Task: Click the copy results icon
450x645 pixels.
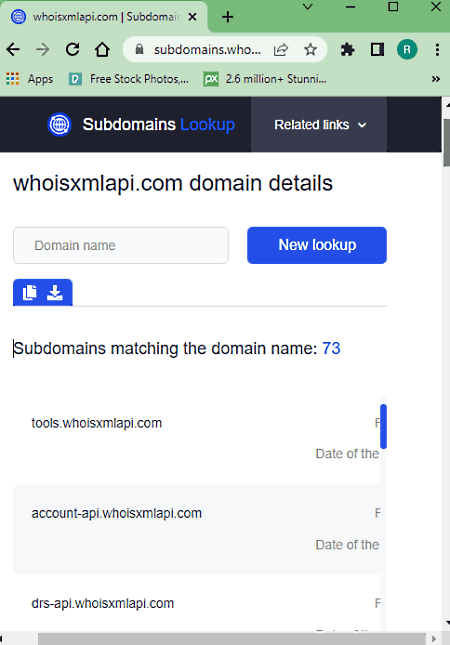Action: pos(30,292)
